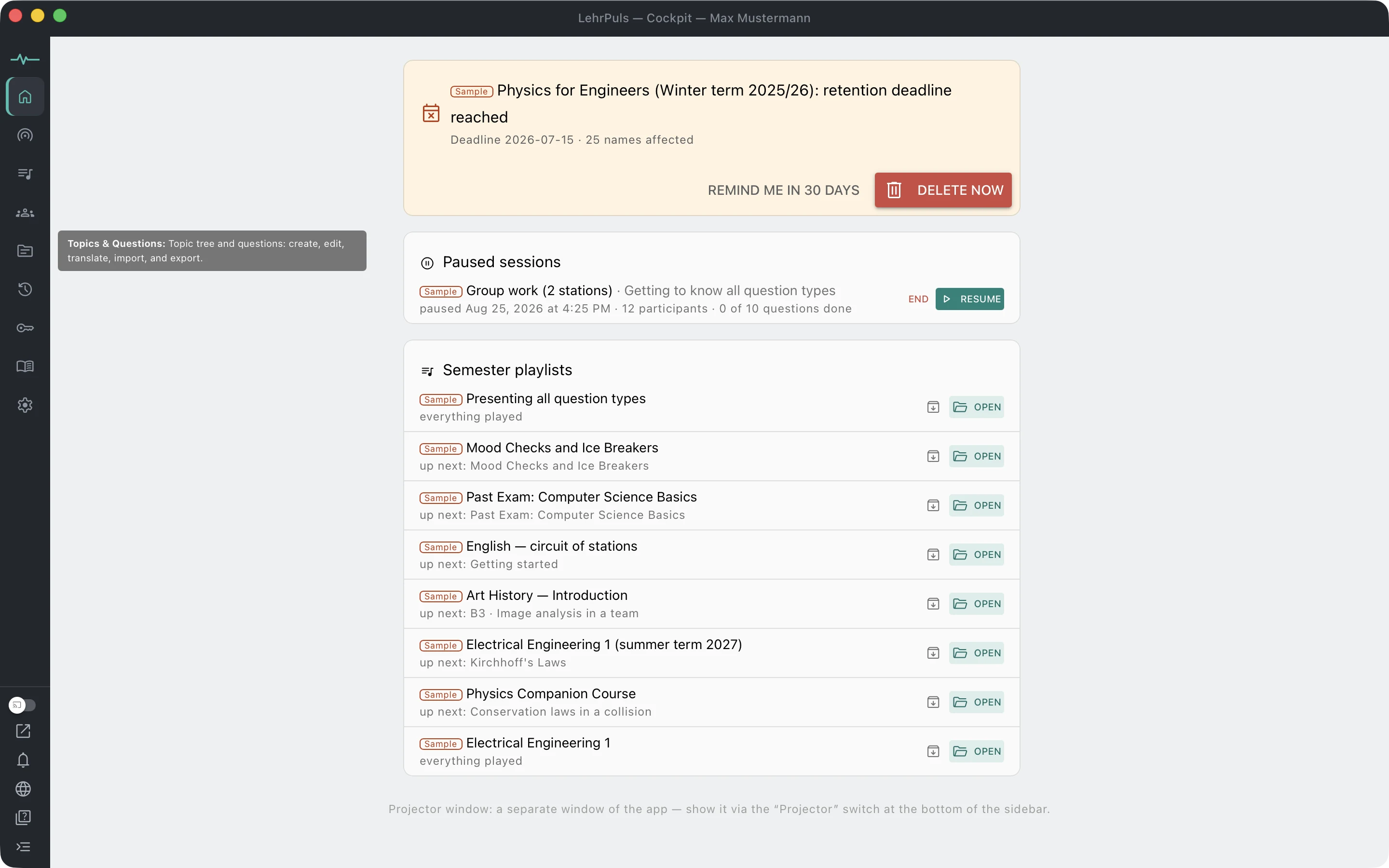Toggle the Projector switch in the sidebar
1389x868 pixels.
click(22, 705)
